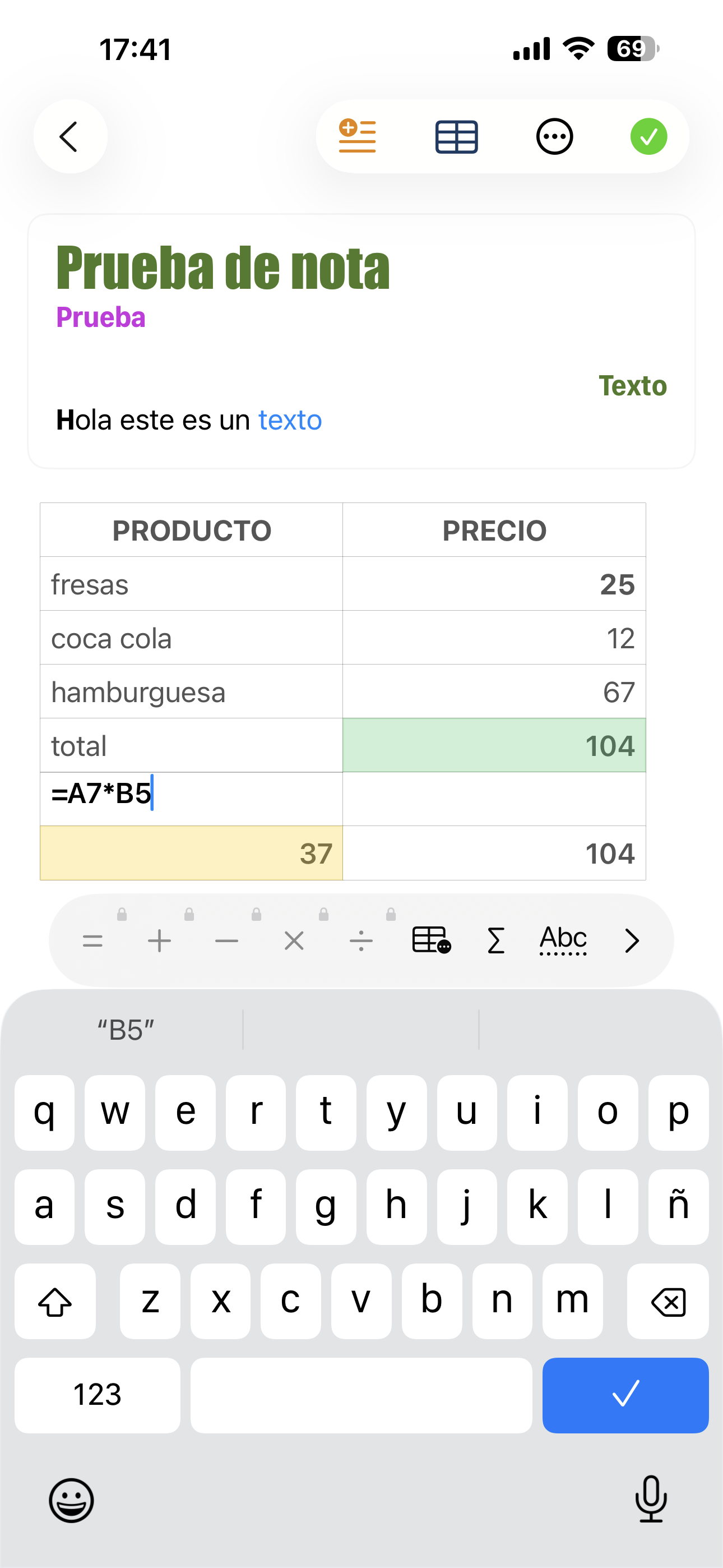Select the green-highlighted 104 total cell

pos(494,746)
